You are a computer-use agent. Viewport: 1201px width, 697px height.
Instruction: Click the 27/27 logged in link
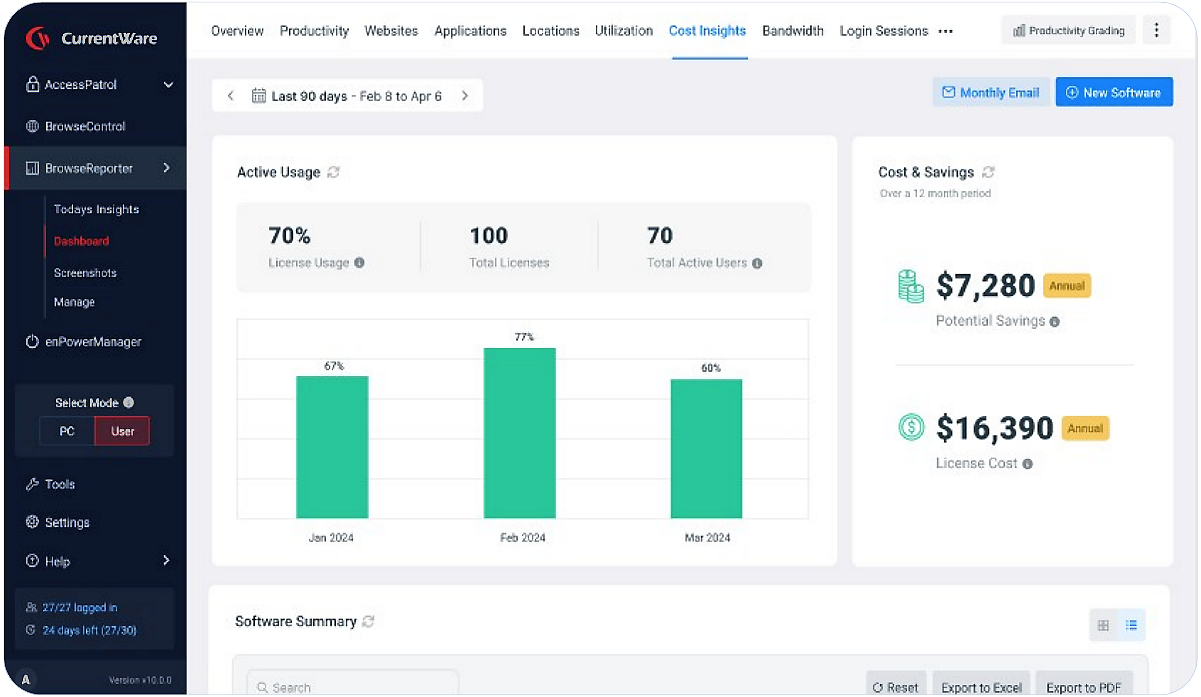click(x=79, y=607)
